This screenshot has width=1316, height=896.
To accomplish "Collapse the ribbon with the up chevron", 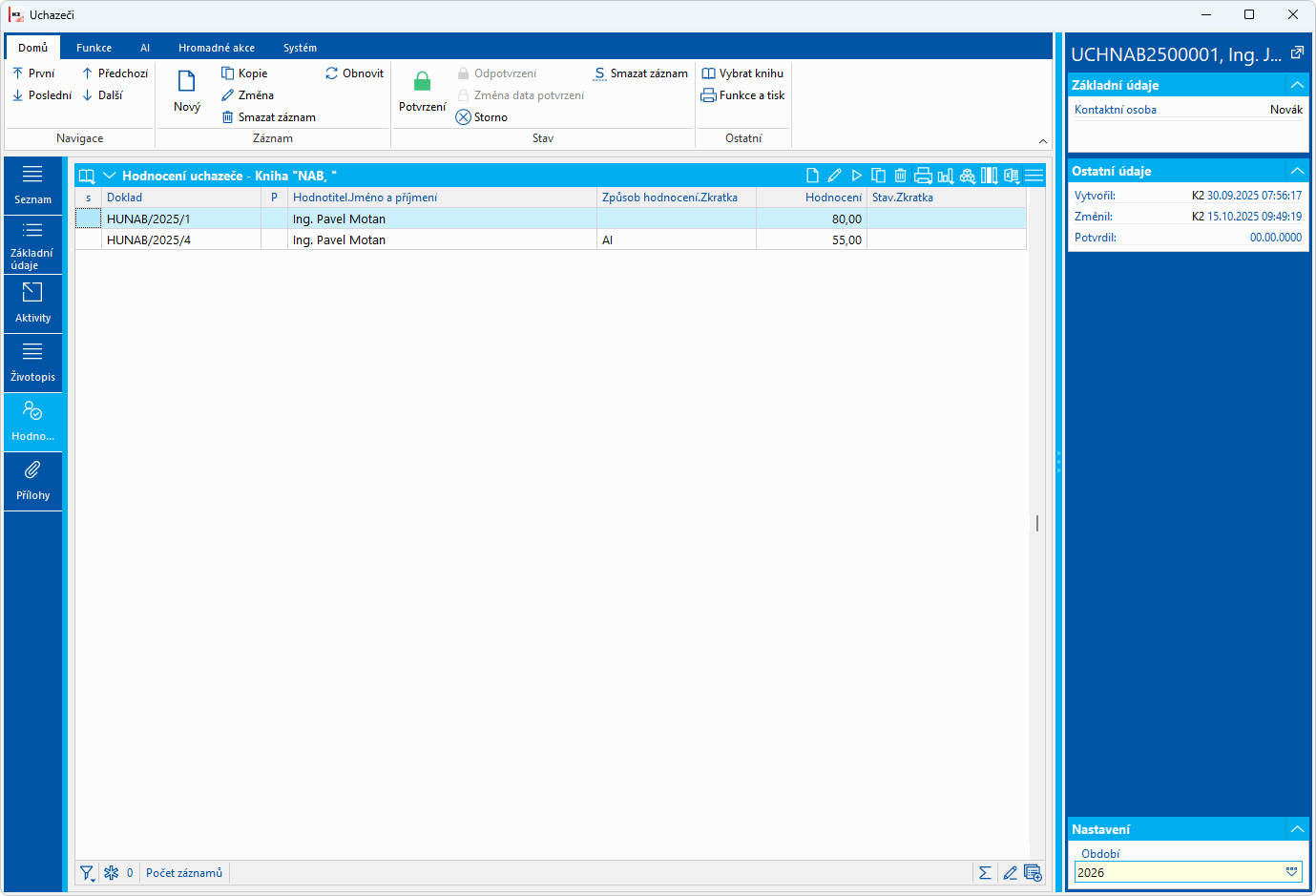I will tap(1042, 141).
